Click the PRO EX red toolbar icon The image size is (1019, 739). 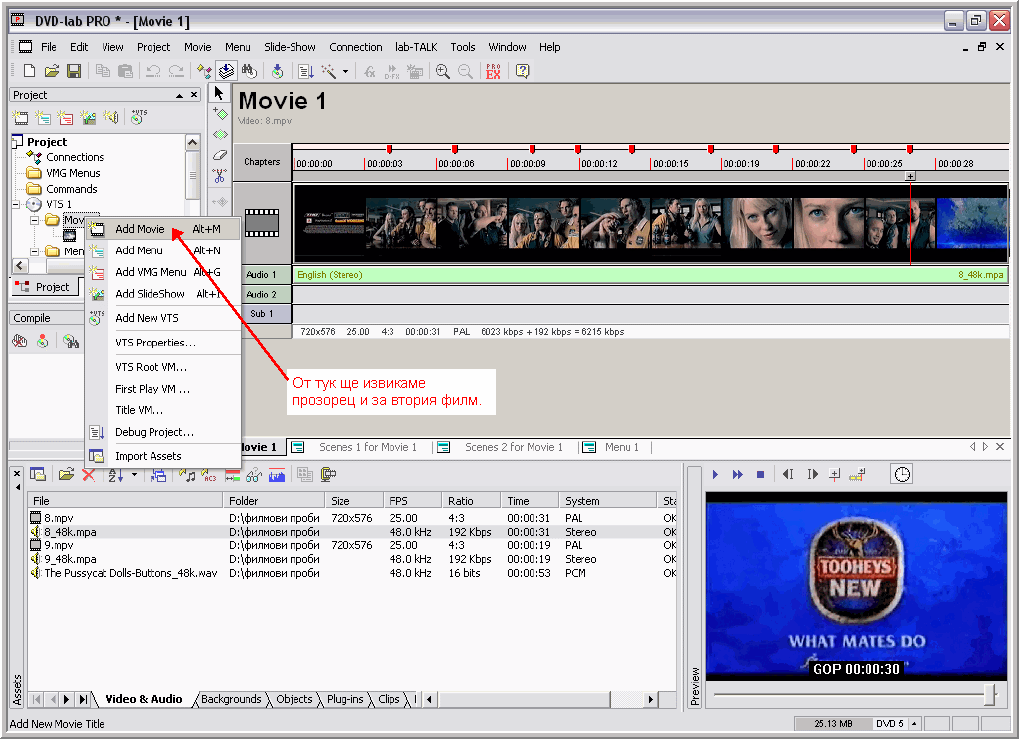pos(493,71)
